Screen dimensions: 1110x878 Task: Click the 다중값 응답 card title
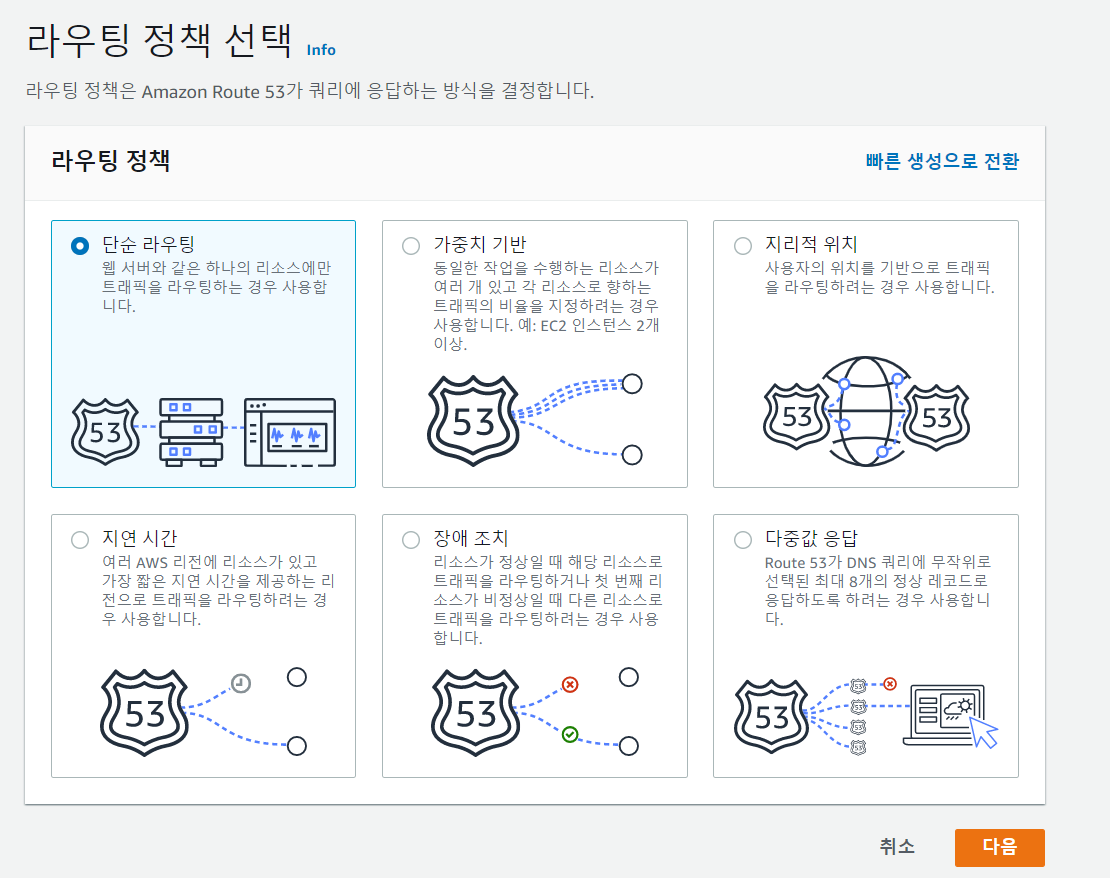[x=811, y=538]
